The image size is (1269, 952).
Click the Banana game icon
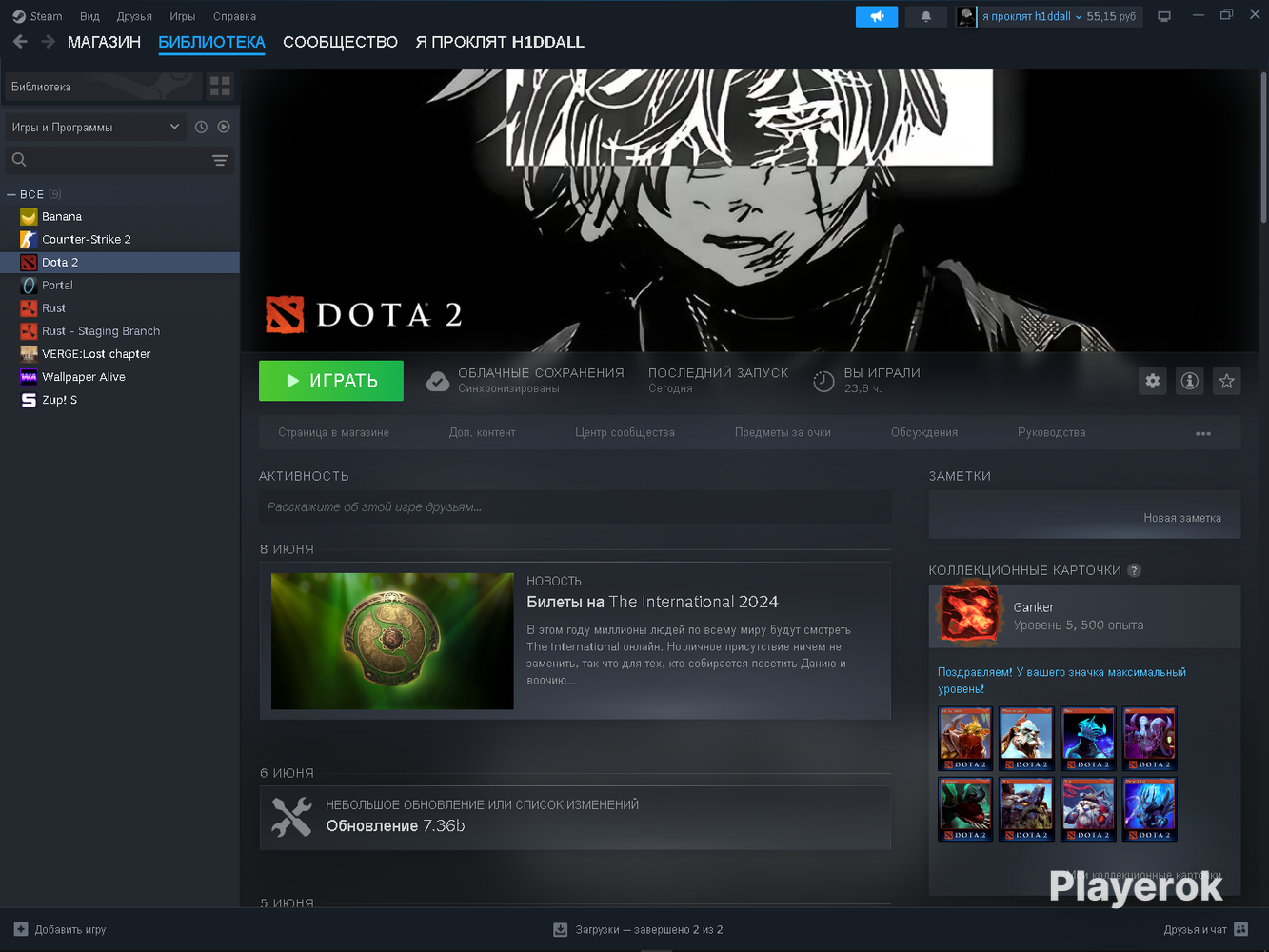29,217
